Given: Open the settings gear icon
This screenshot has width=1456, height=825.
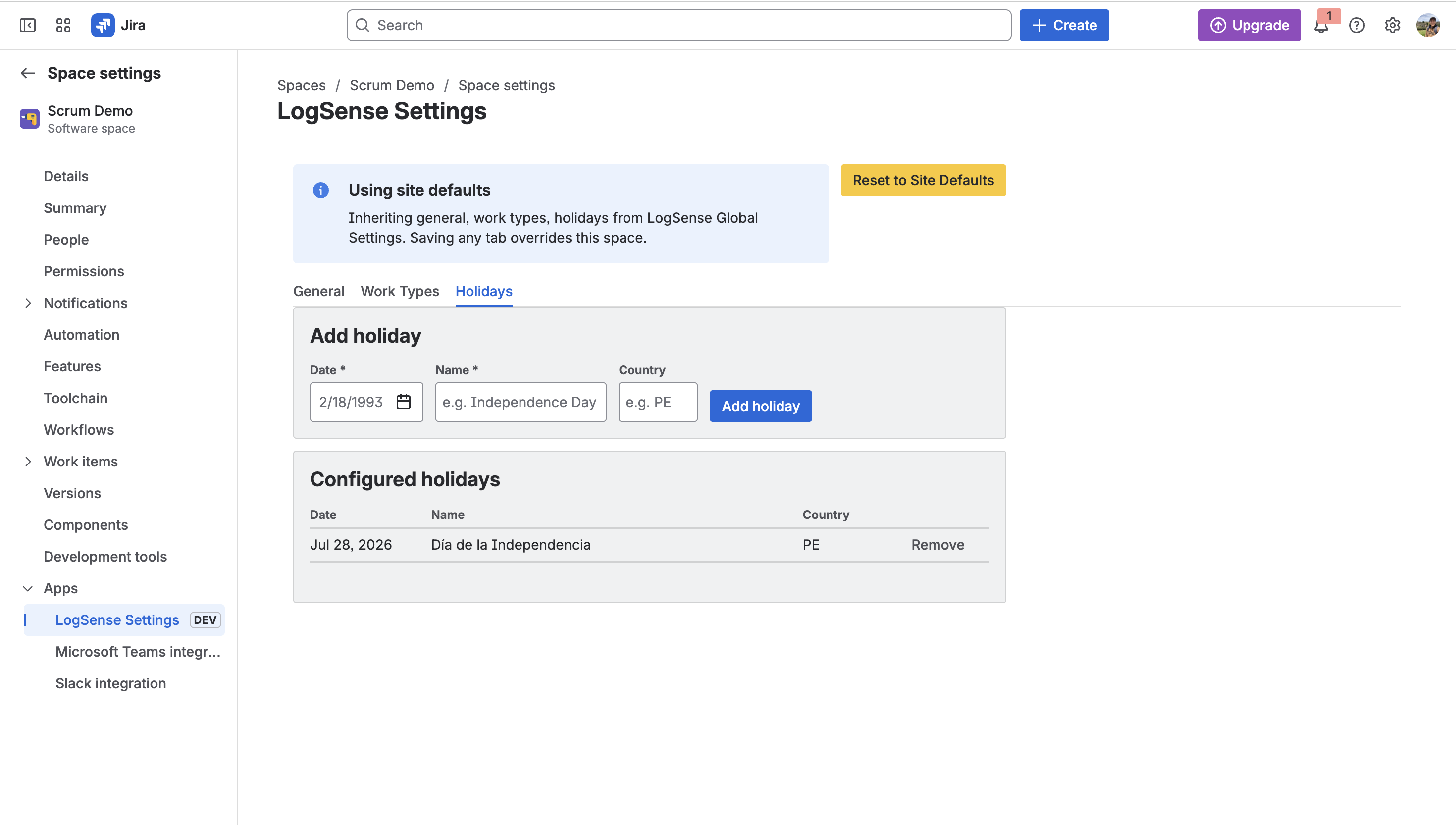Looking at the screenshot, I should click(1393, 25).
